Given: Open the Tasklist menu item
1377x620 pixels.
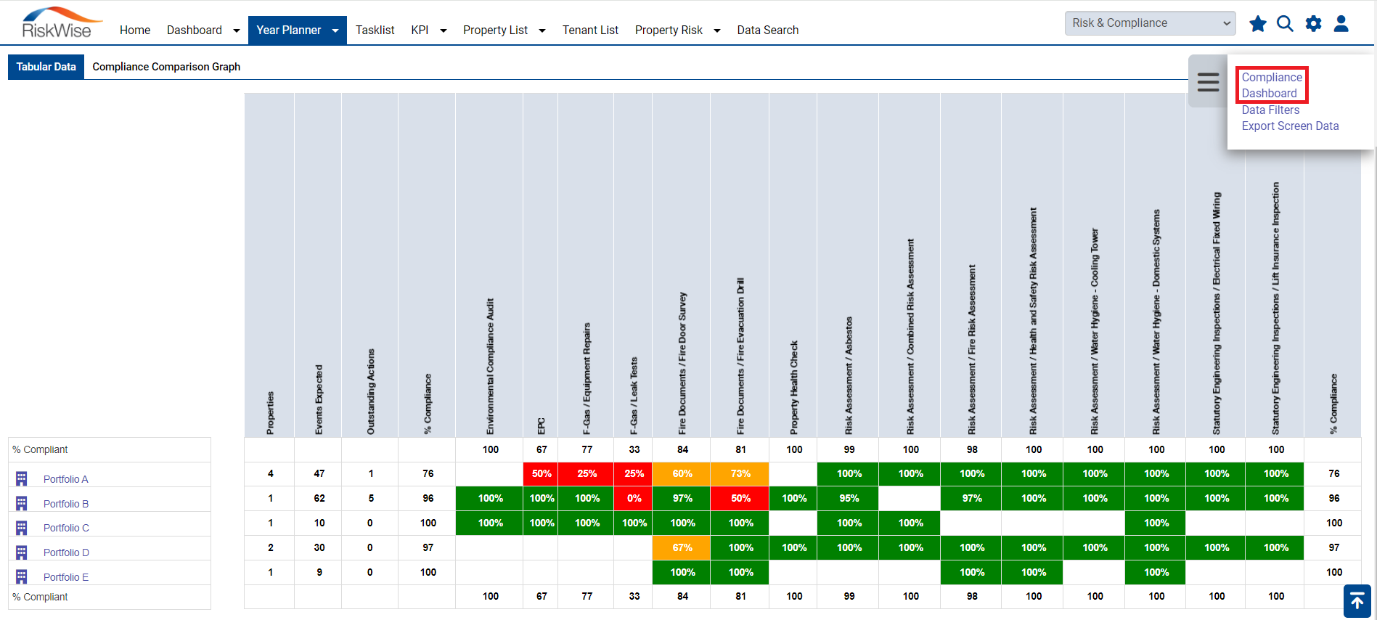Looking at the screenshot, I should [x=375, y=30].
